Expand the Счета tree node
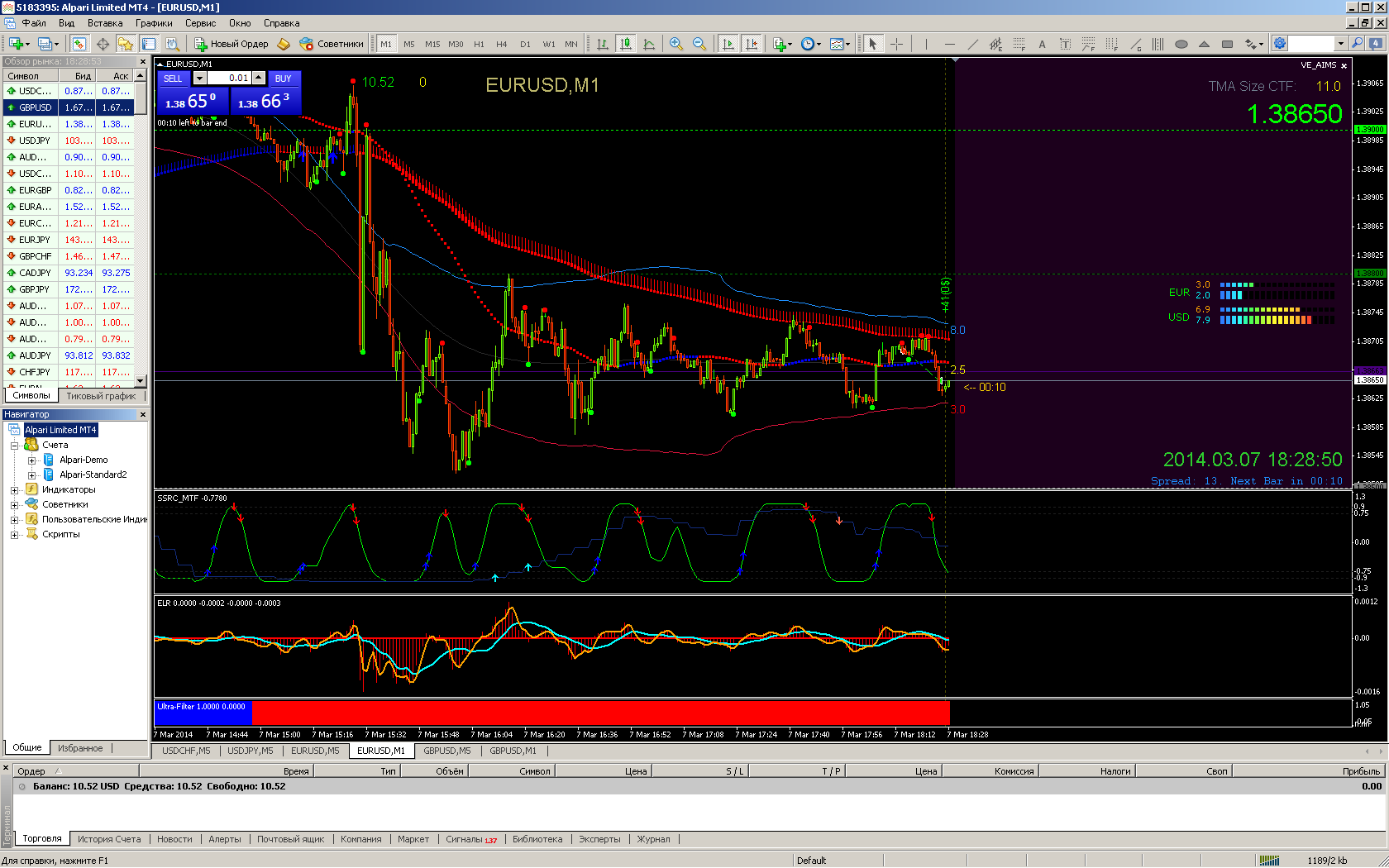This screenshot has height=868, width=1389. point(14,446)
